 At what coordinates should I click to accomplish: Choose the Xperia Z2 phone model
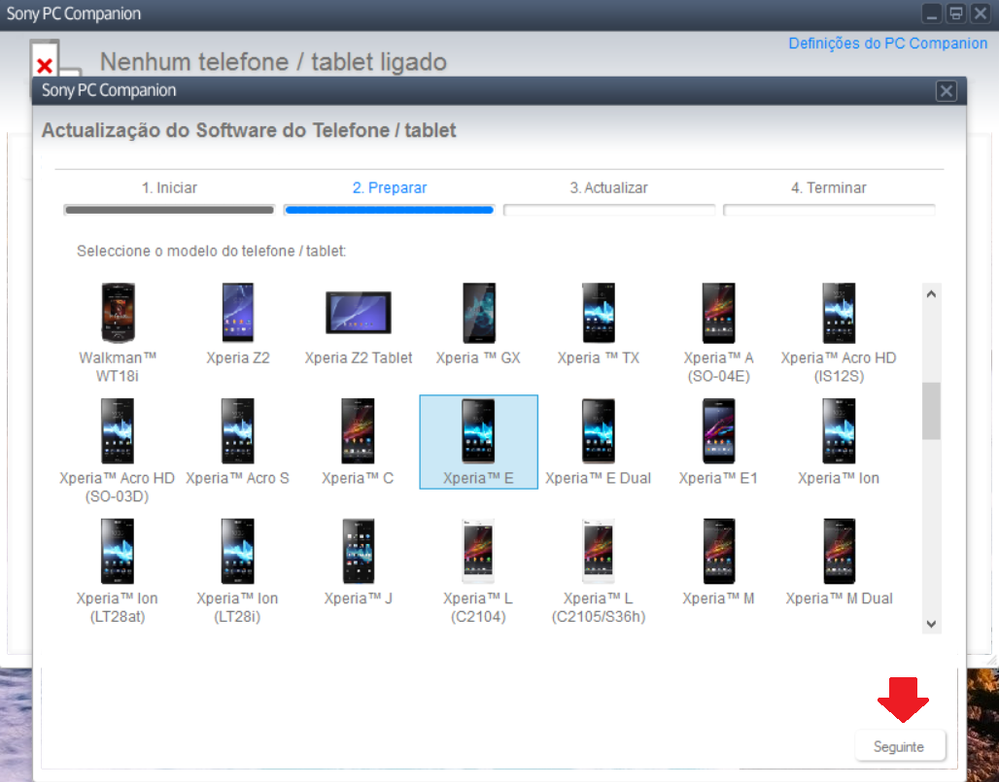pos(238,314)
